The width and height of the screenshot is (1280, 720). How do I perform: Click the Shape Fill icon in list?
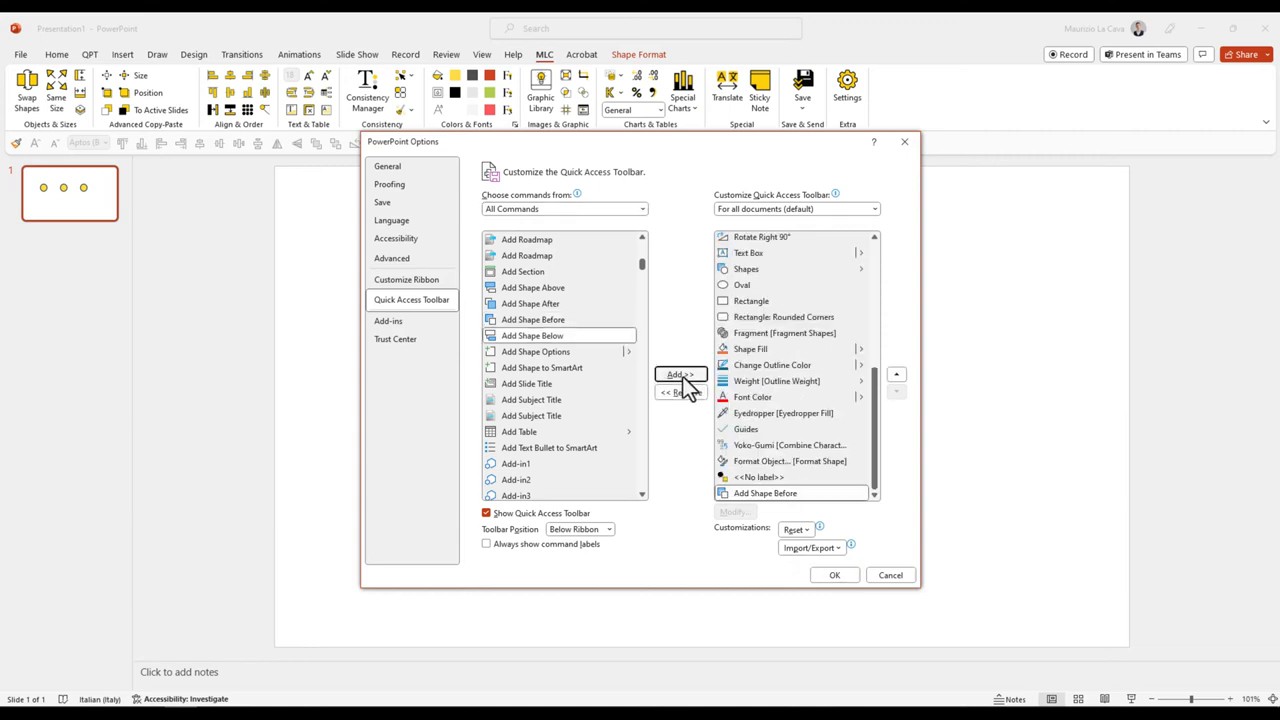click(x=723, y=349)
